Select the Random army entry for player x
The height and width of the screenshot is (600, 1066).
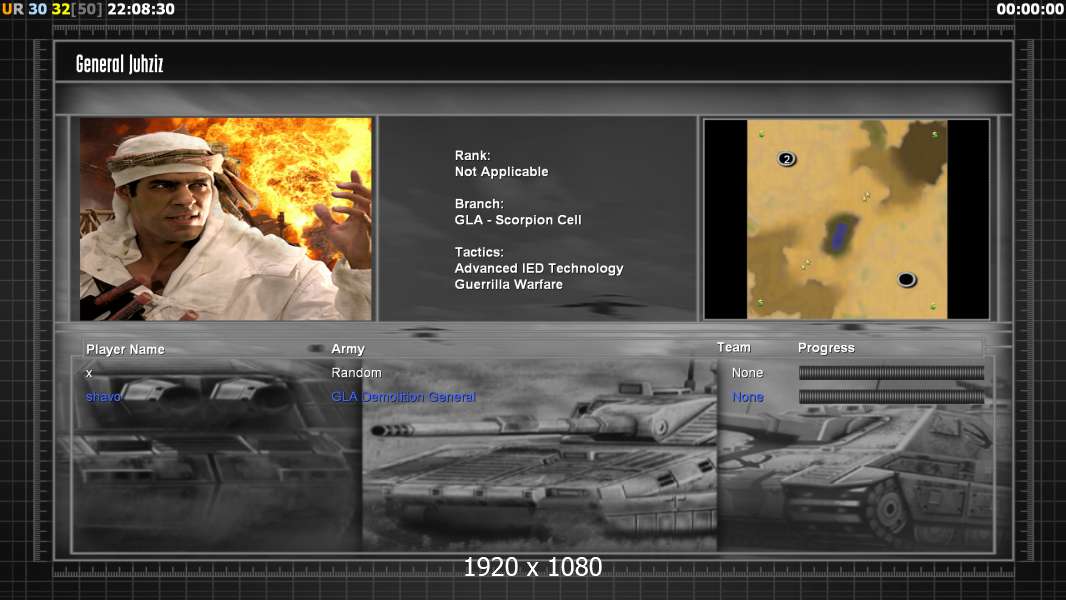356,373
